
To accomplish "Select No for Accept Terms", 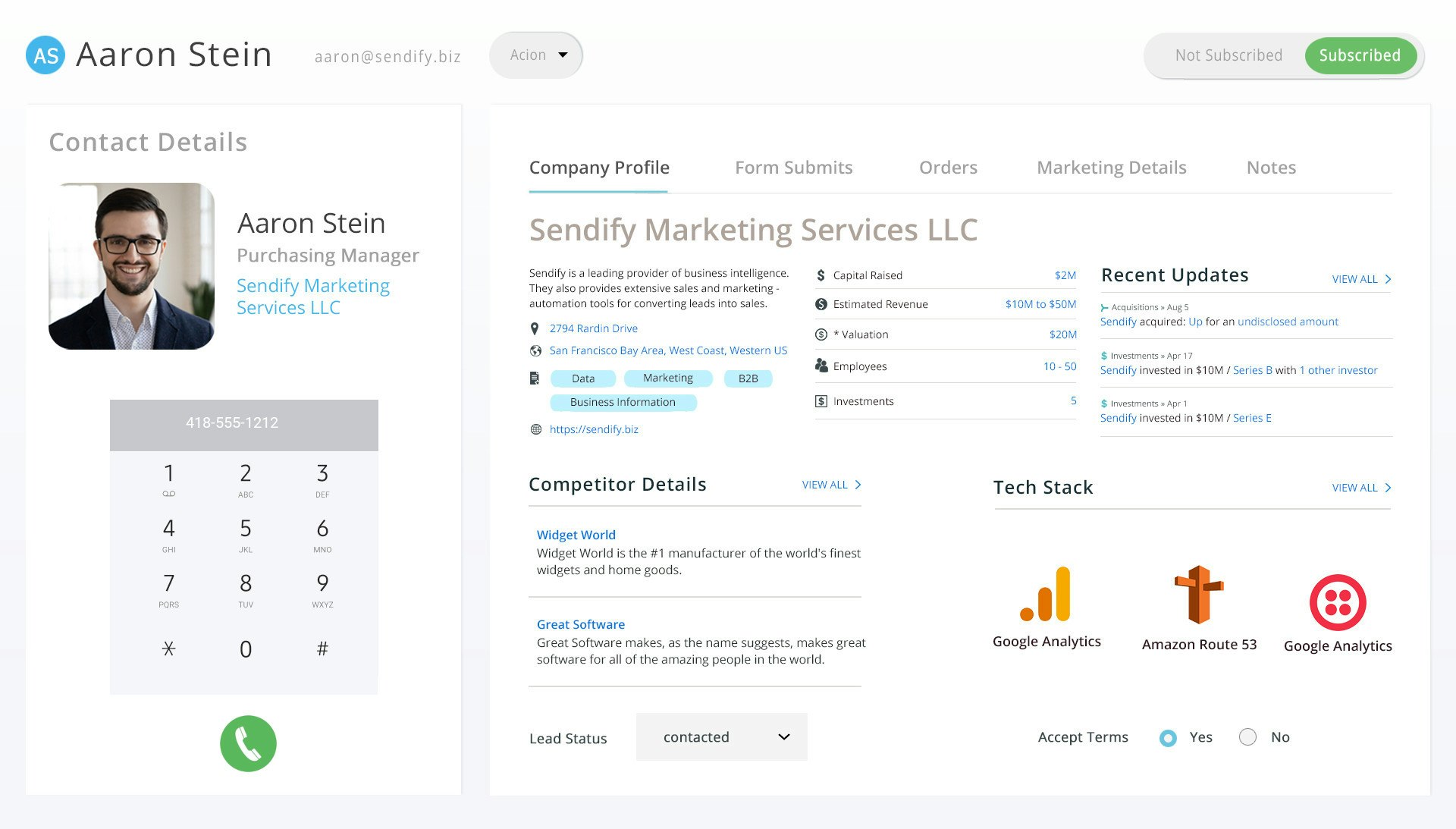I will [1247, 737].
